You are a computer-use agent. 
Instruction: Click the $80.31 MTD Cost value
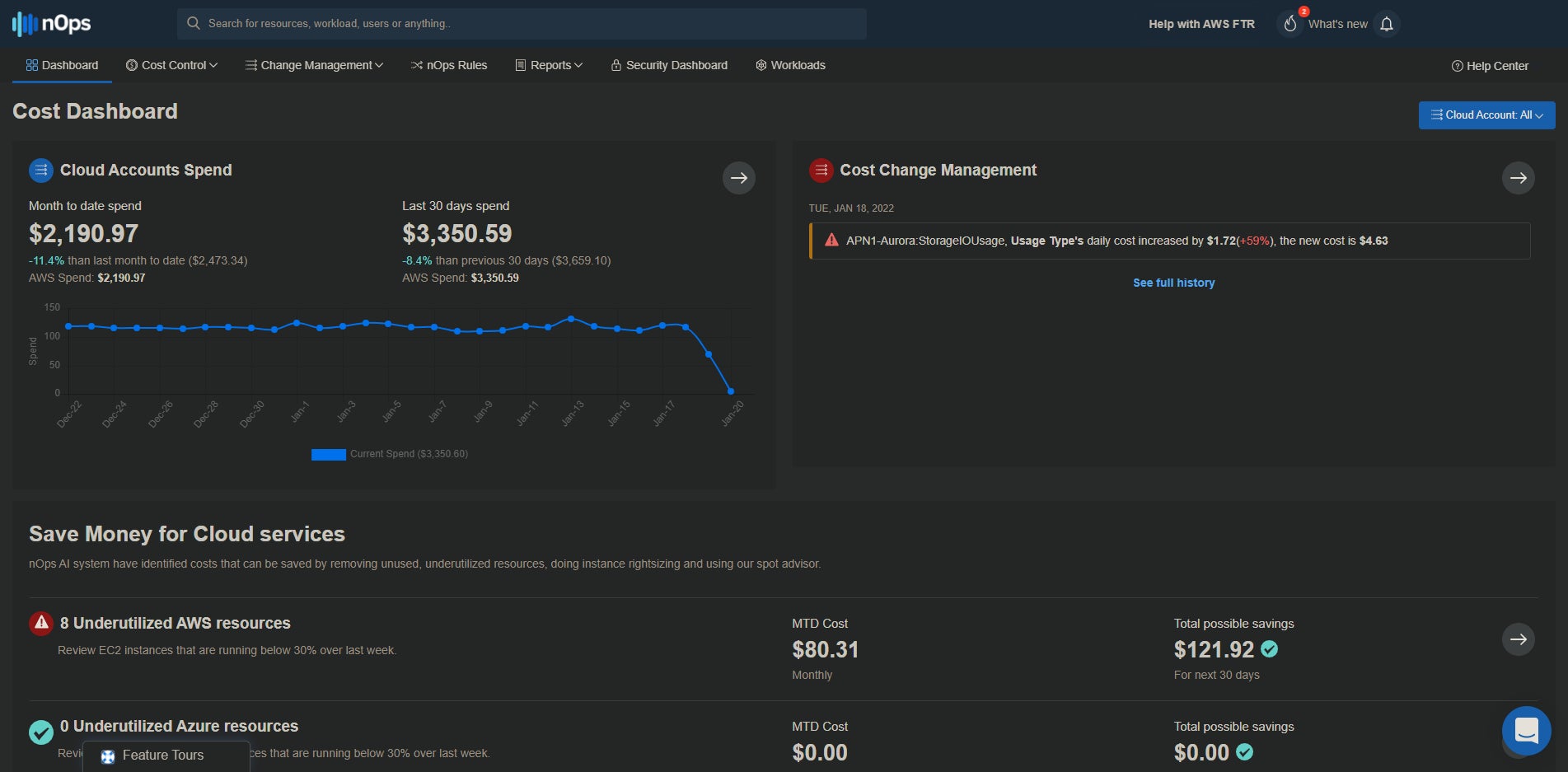click(x=826, y=650)
